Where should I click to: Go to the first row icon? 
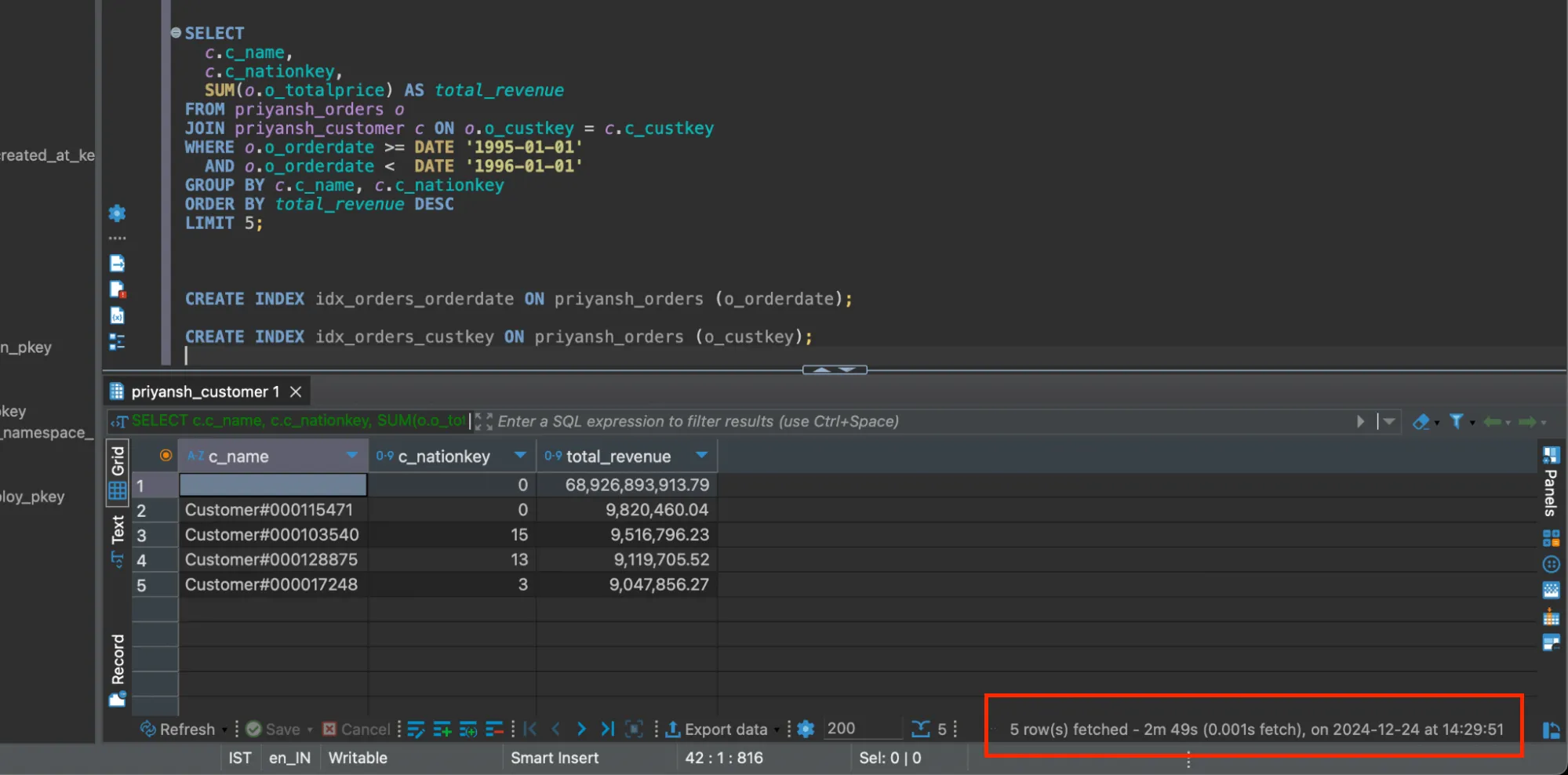coord(530,730)
